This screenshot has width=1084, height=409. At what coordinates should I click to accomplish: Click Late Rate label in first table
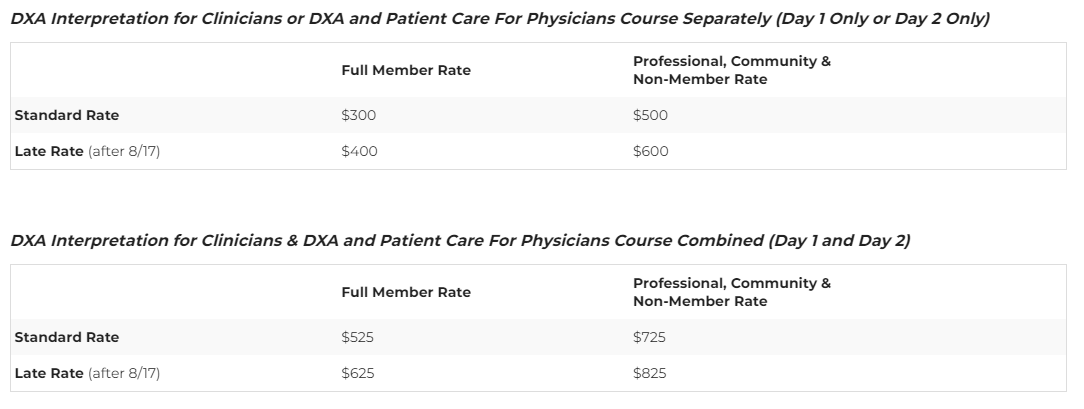pyautogui.click(x=49, y=151)
